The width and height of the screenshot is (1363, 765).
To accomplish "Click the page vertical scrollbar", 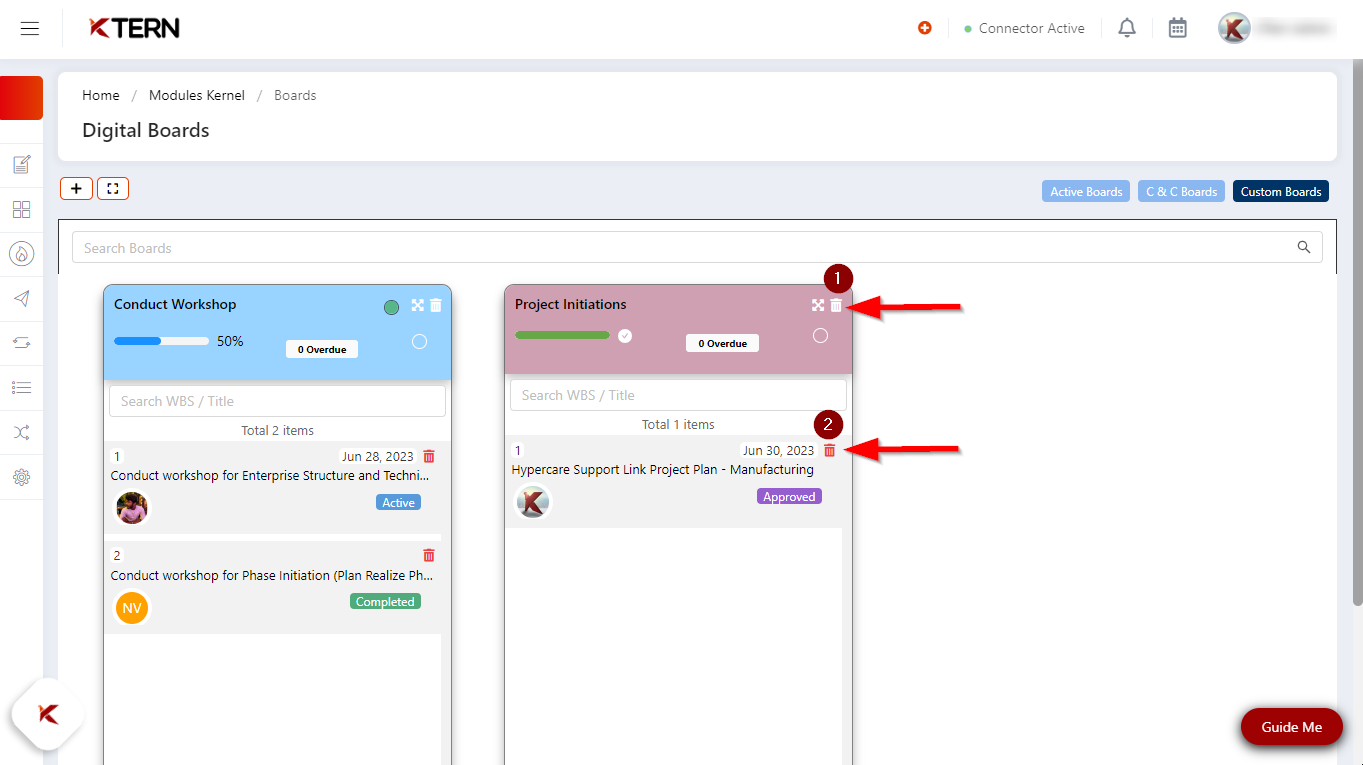I will click(x=1357, y=330).
